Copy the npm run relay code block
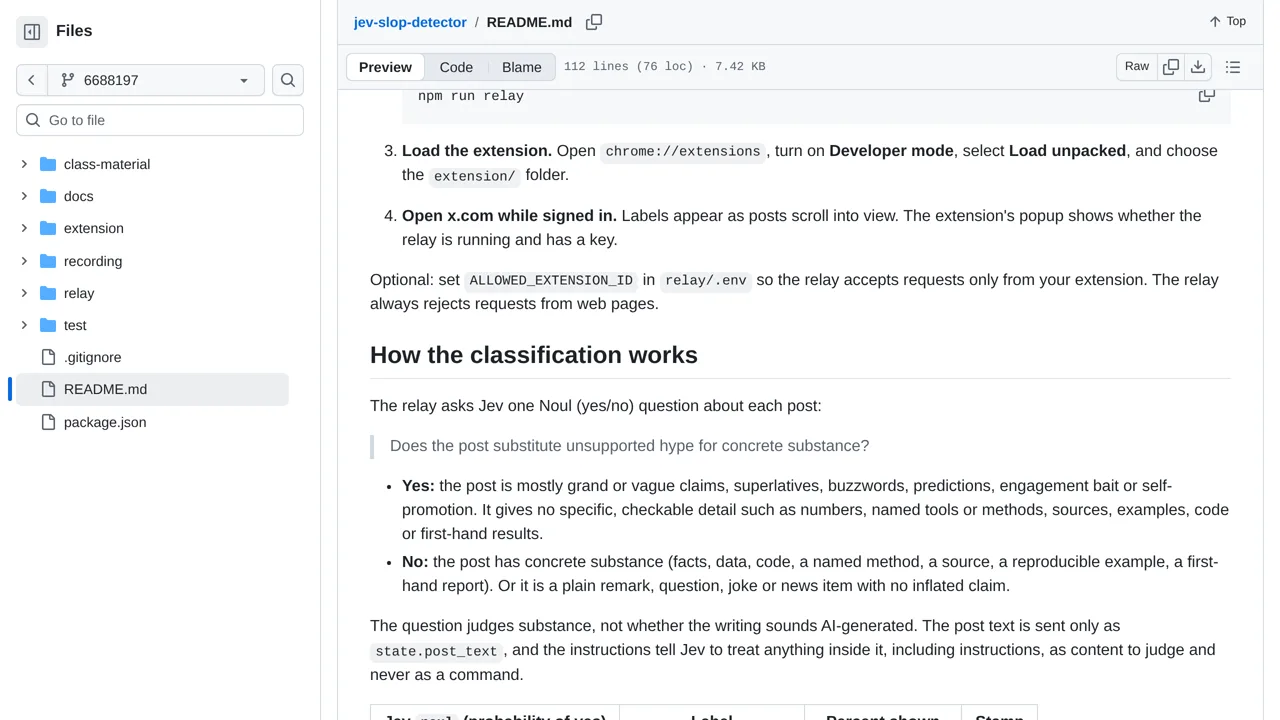 1207,95
